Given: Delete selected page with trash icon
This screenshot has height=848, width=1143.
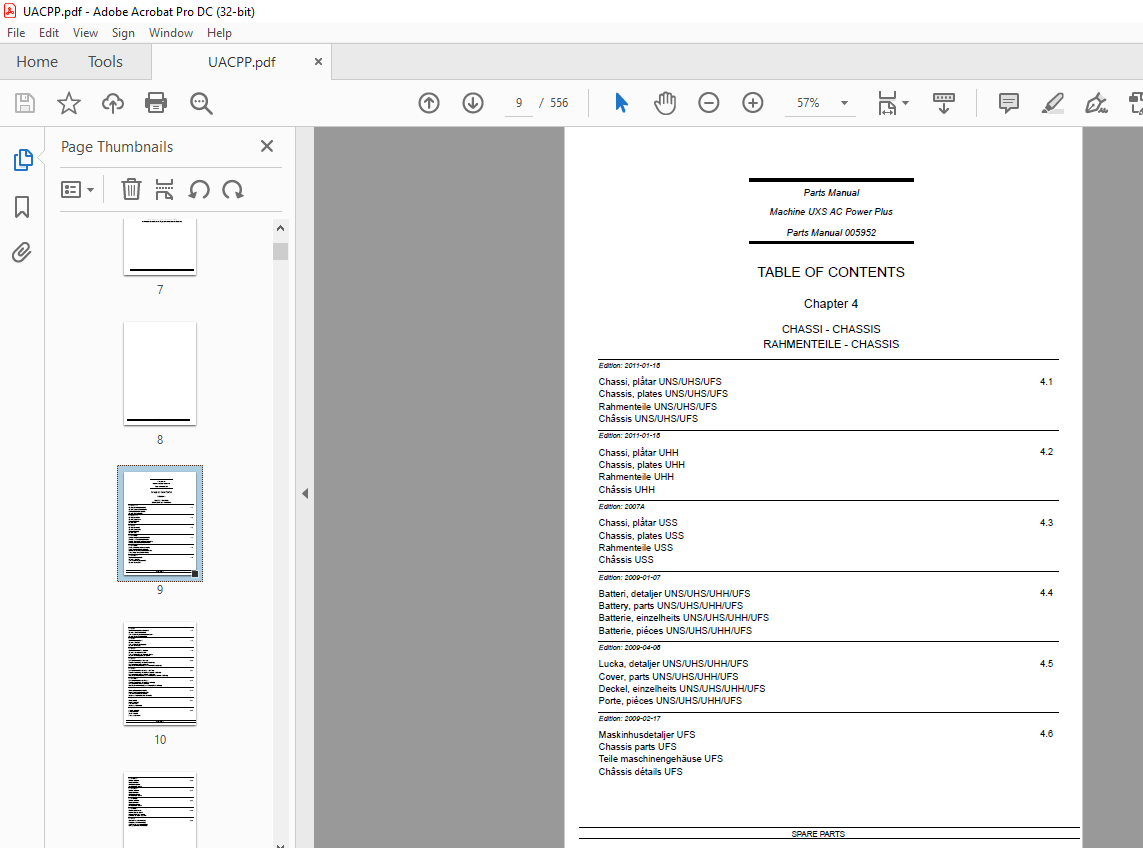Looking at the screenshot, I should coord(131,190).
